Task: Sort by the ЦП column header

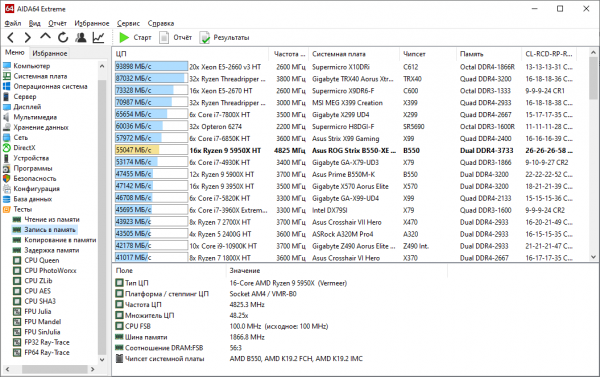Action: click(x=191, y=54)
